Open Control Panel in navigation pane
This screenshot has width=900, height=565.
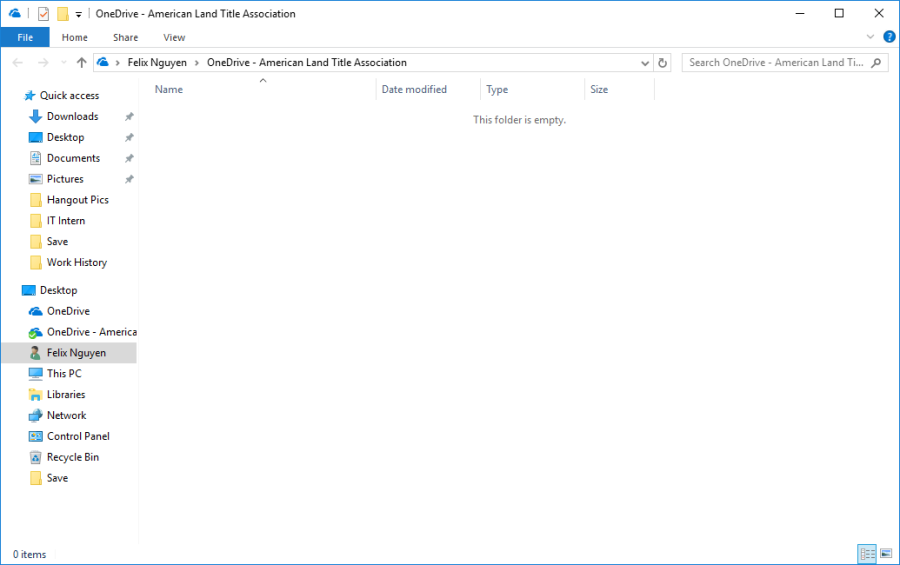point(78,436)
